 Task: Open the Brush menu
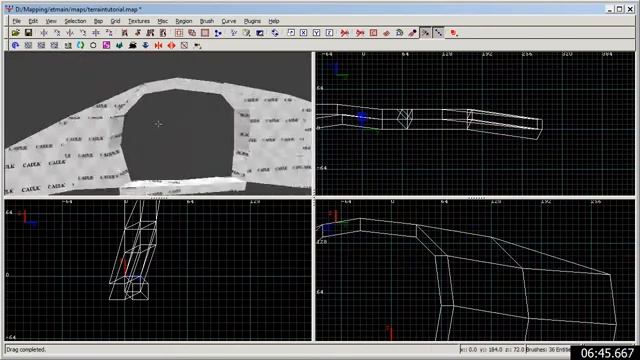pyautogui.click(x=207, y=21)
